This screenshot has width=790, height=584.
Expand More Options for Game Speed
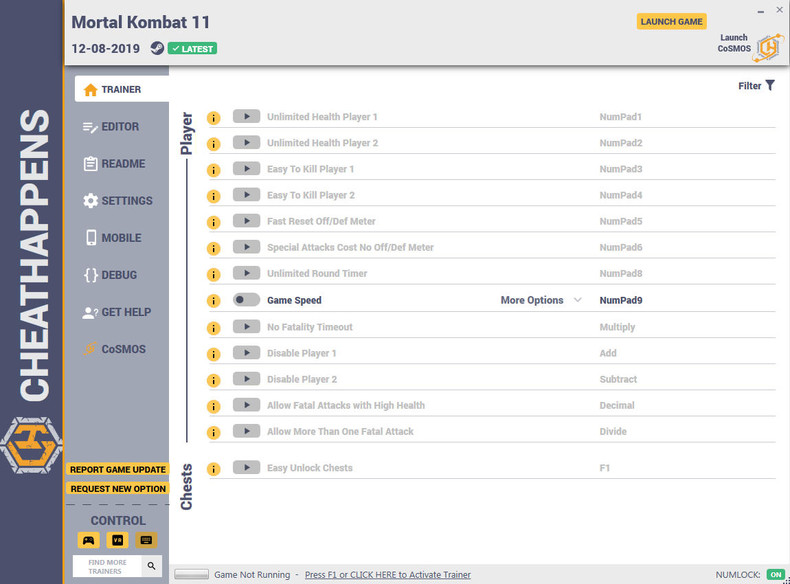point(541,300)
